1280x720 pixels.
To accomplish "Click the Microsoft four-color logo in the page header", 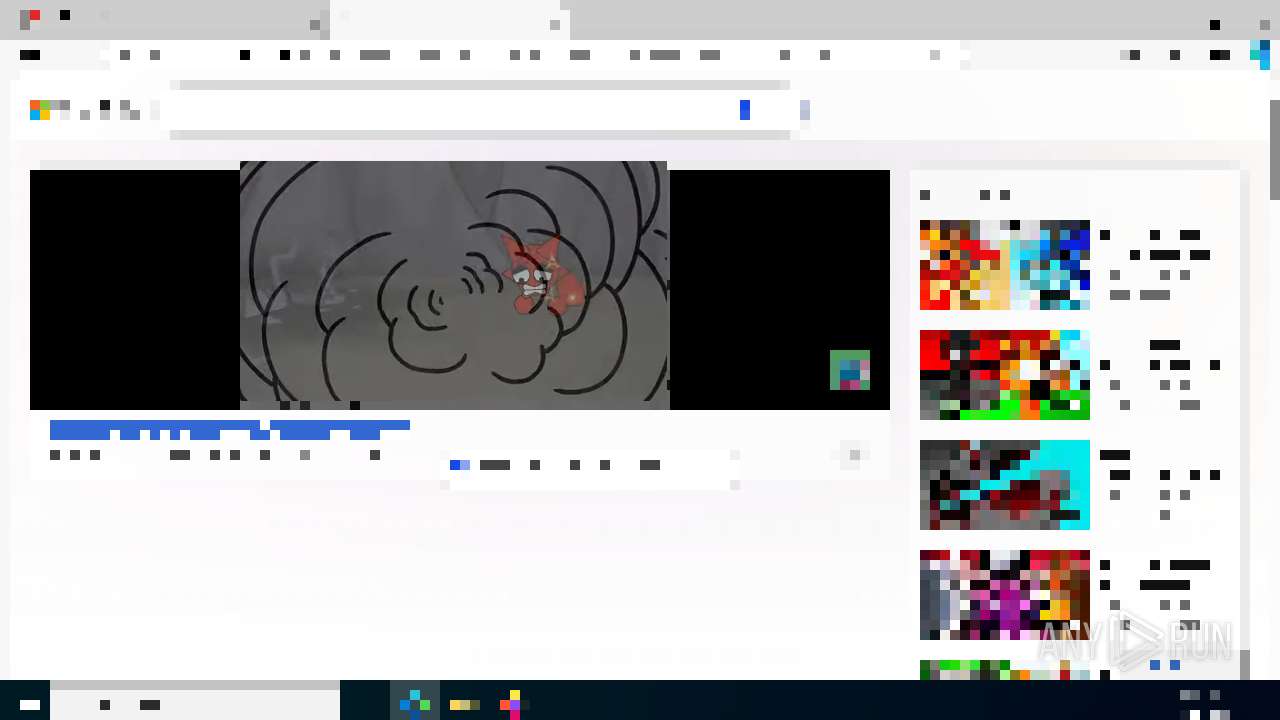I will (40, 110).
